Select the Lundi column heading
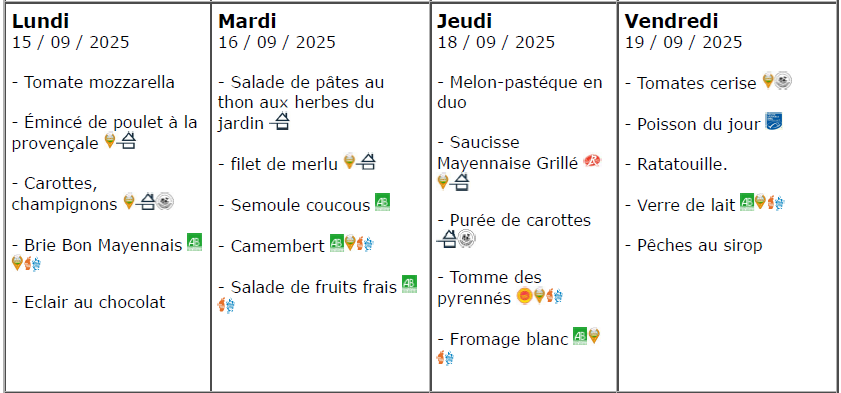The image size is (841, 393). point(40,21)
